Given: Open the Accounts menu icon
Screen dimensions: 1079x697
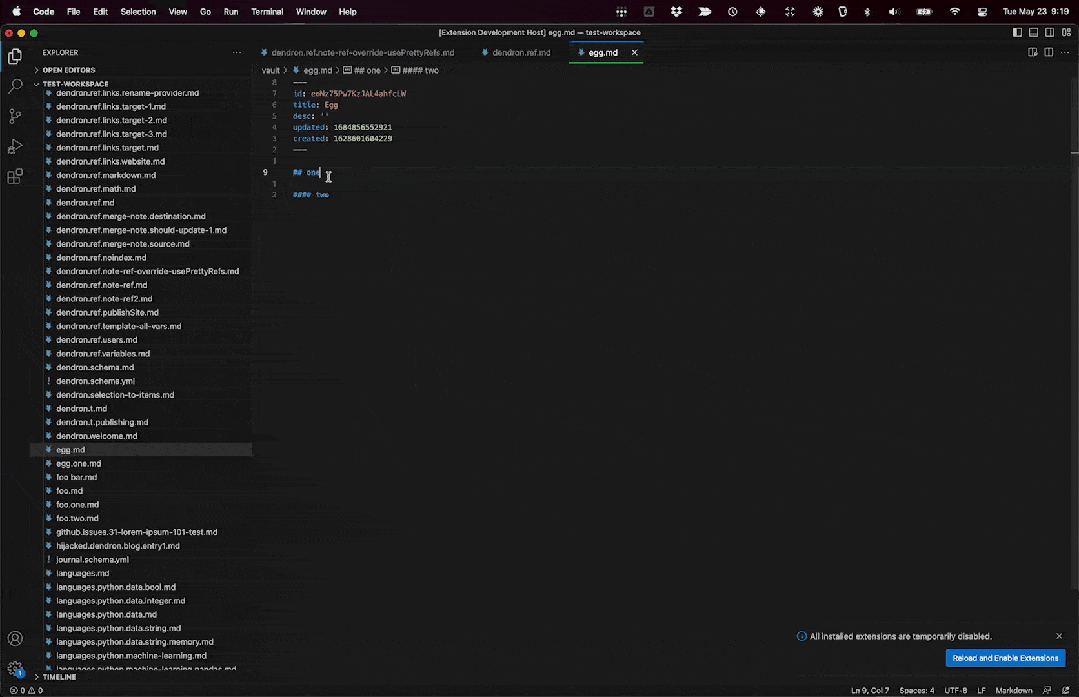Looking at the screenshot, I should (x=15, y=638).
